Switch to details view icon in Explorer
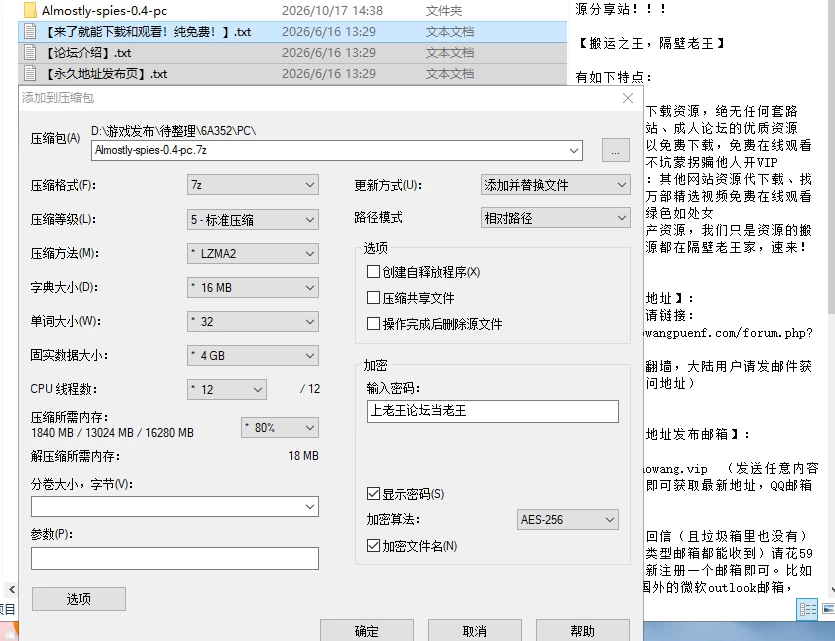 coord(807,609)
